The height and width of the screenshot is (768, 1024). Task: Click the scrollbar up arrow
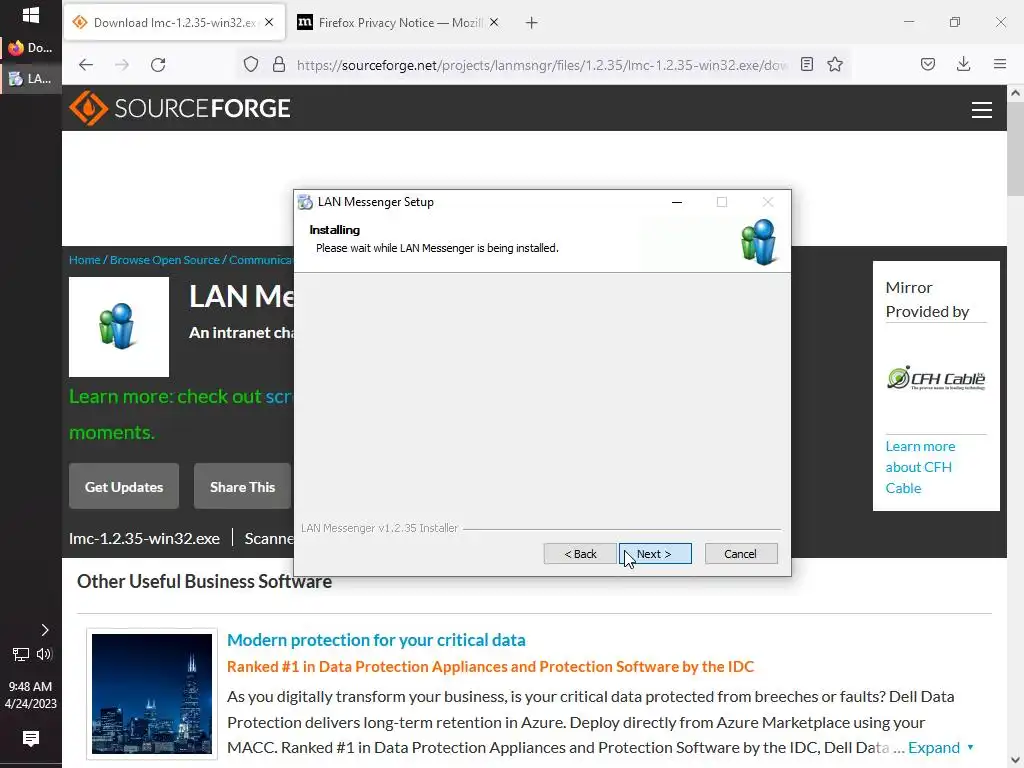click(1015, 93)
